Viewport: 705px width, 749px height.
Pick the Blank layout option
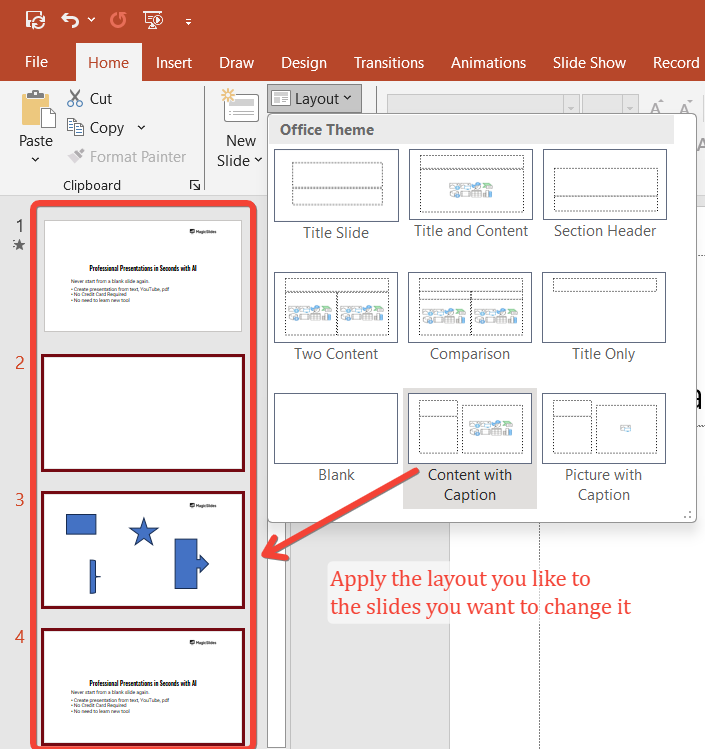point(336,429)
